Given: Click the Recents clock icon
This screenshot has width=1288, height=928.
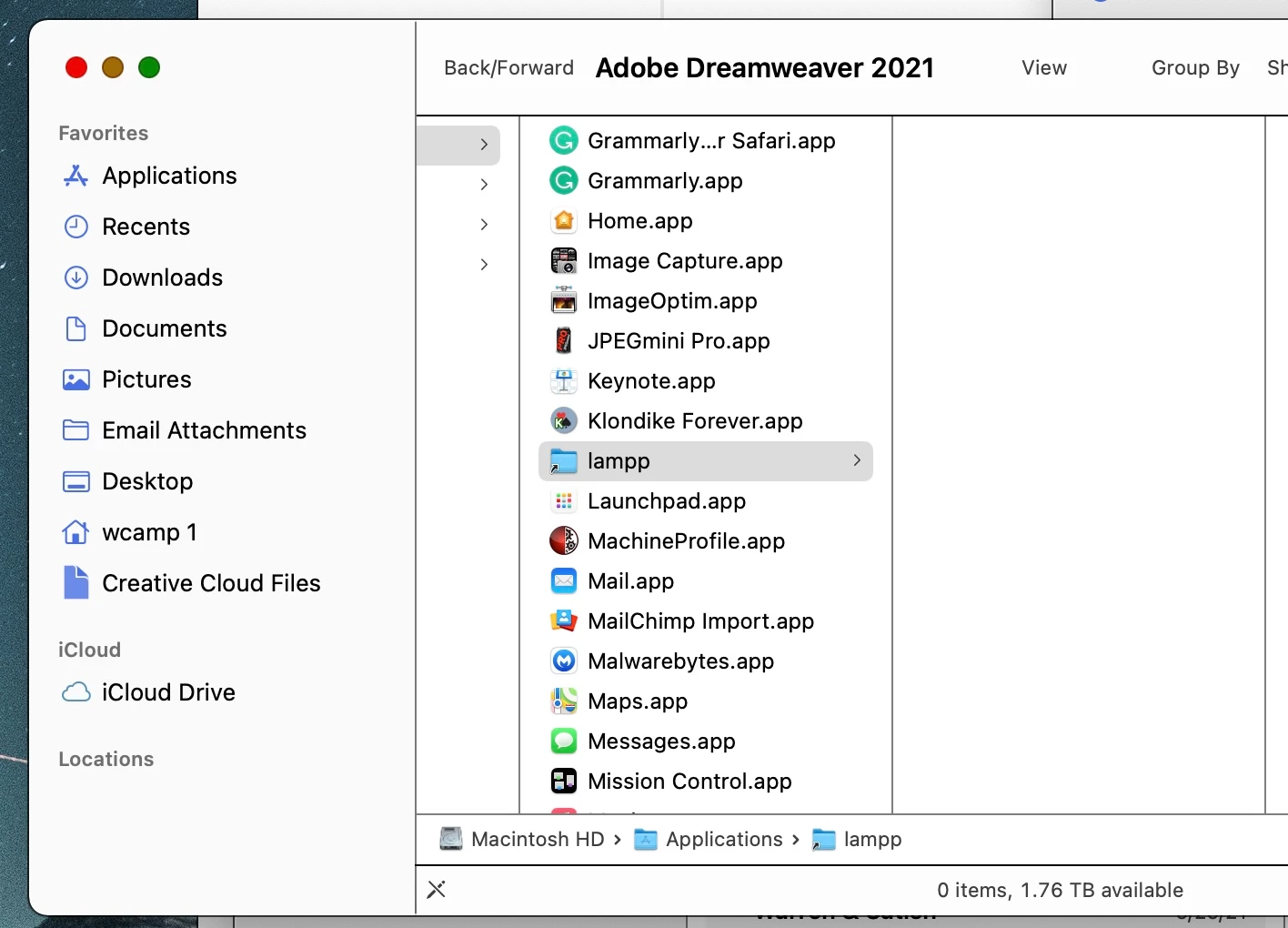Looking at the screenshot, I should click(x=76, y=227).
